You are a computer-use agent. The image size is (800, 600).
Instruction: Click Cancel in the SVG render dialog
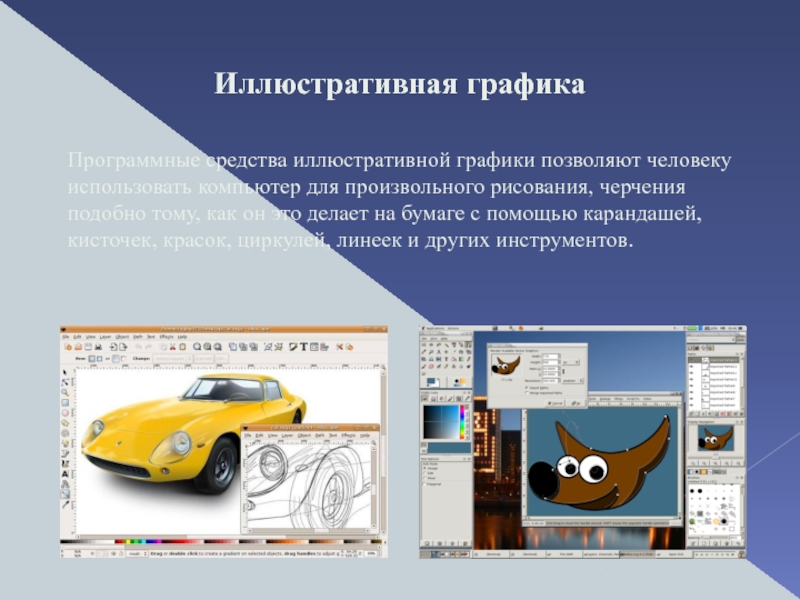(x=555, y=403)
